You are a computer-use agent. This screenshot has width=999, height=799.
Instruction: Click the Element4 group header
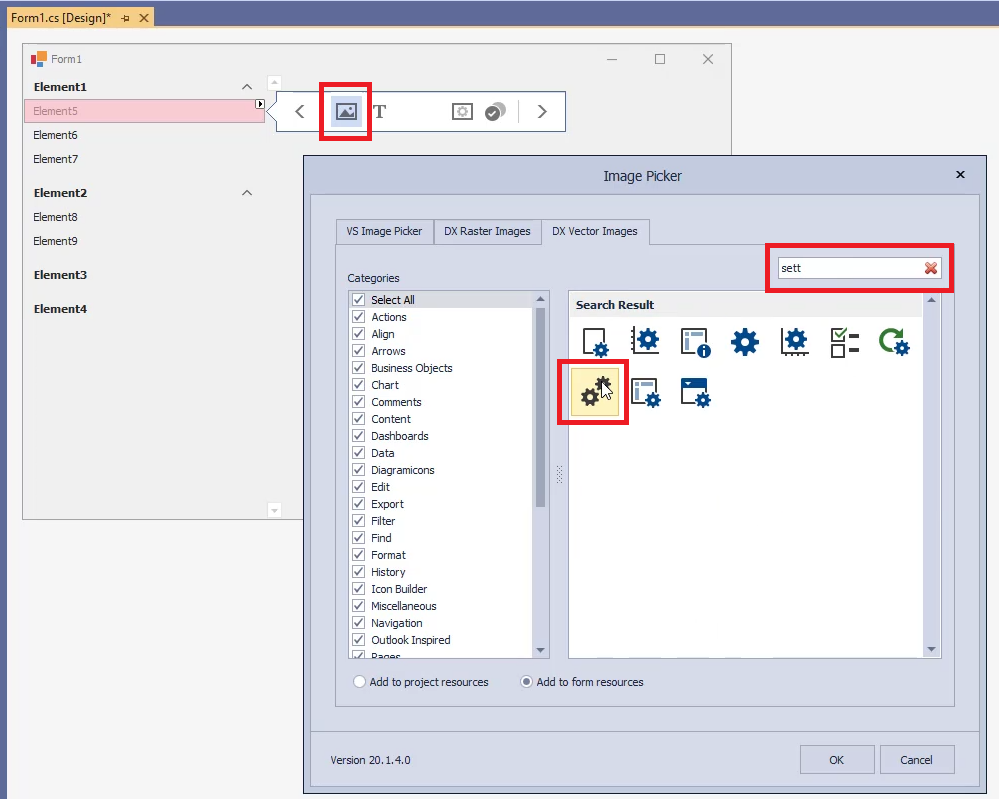click(x=145, y=308)
